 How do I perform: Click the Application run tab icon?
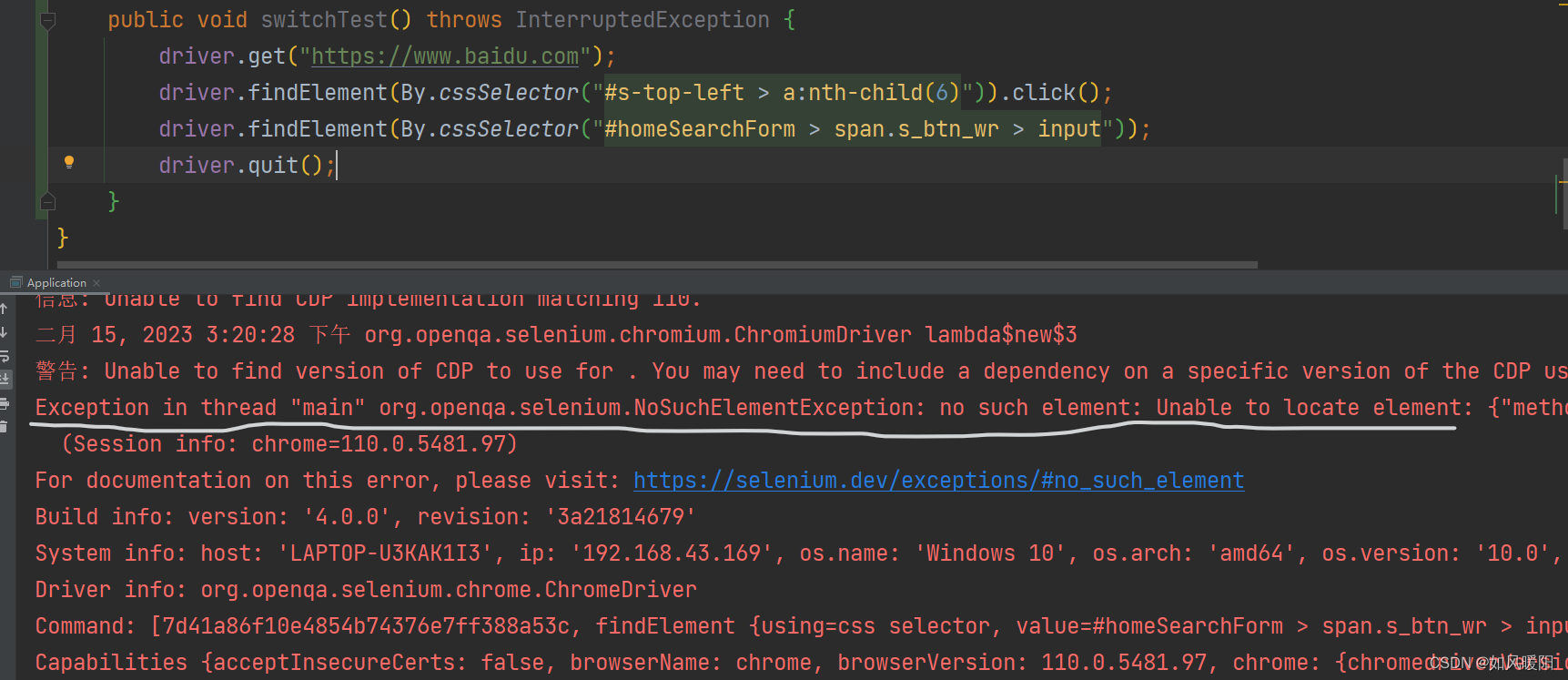point(15,282)
